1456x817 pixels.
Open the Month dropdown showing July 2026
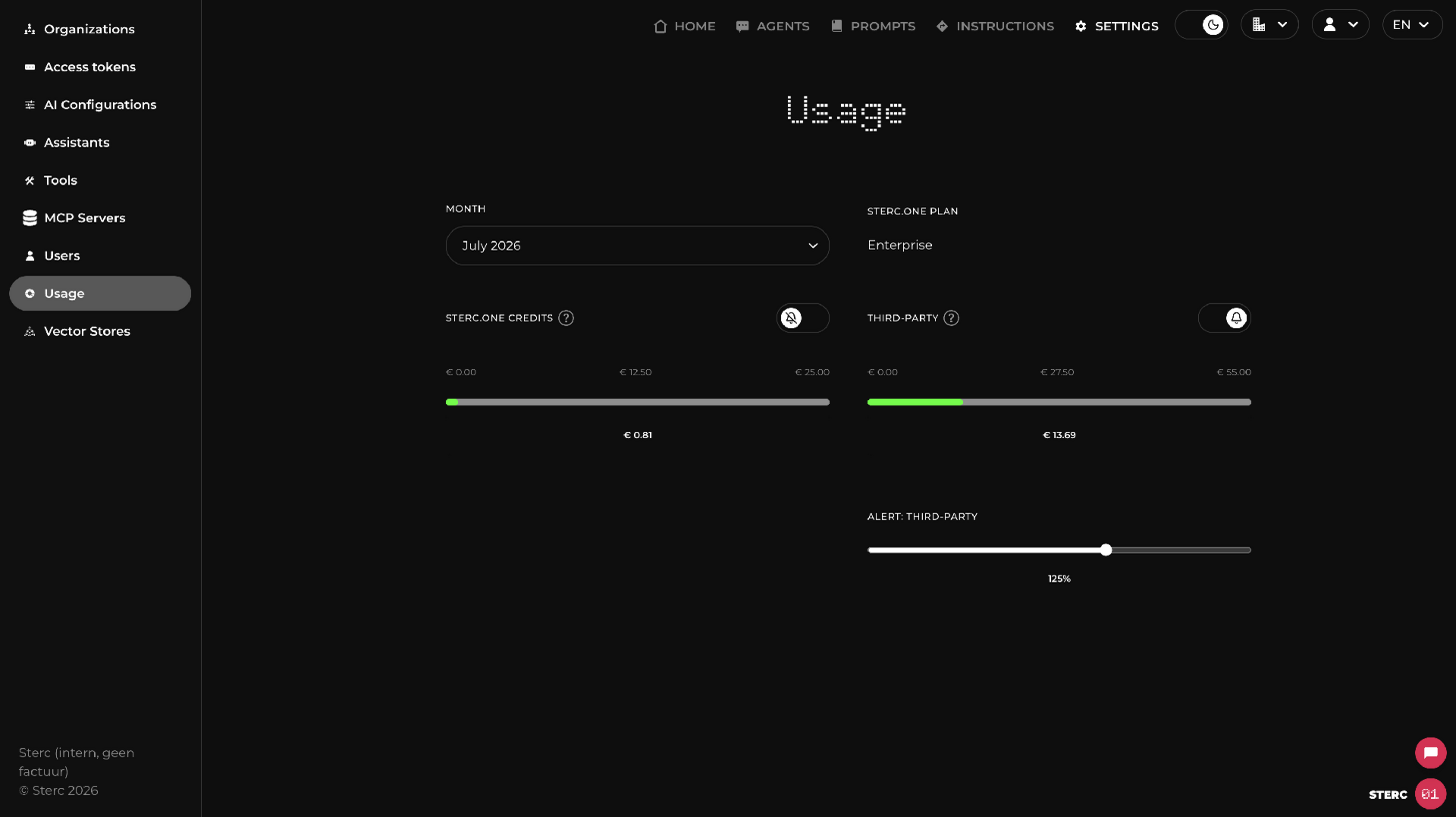click(x=637, y=246)
